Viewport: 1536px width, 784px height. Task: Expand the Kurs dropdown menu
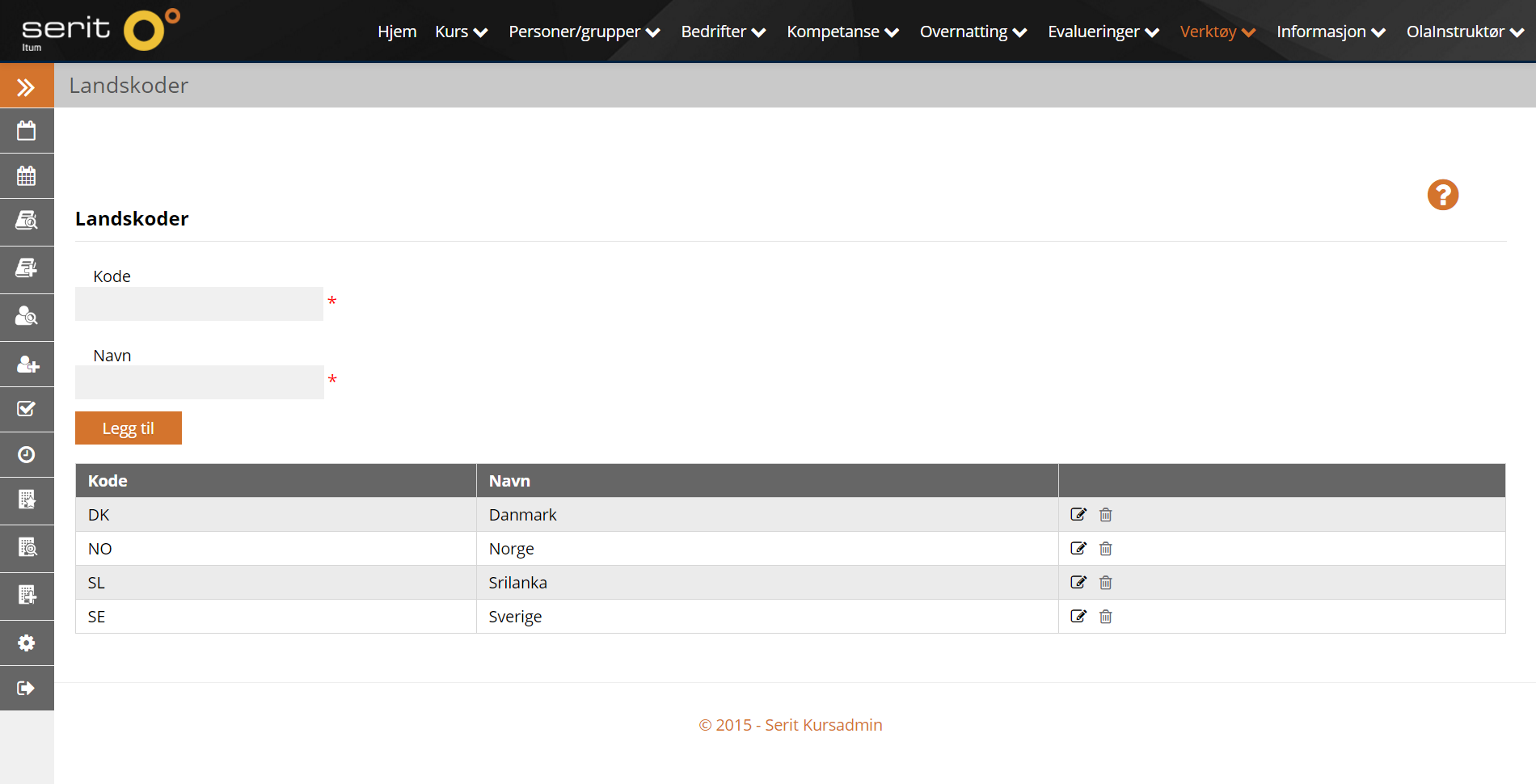[x=461, y=32]
